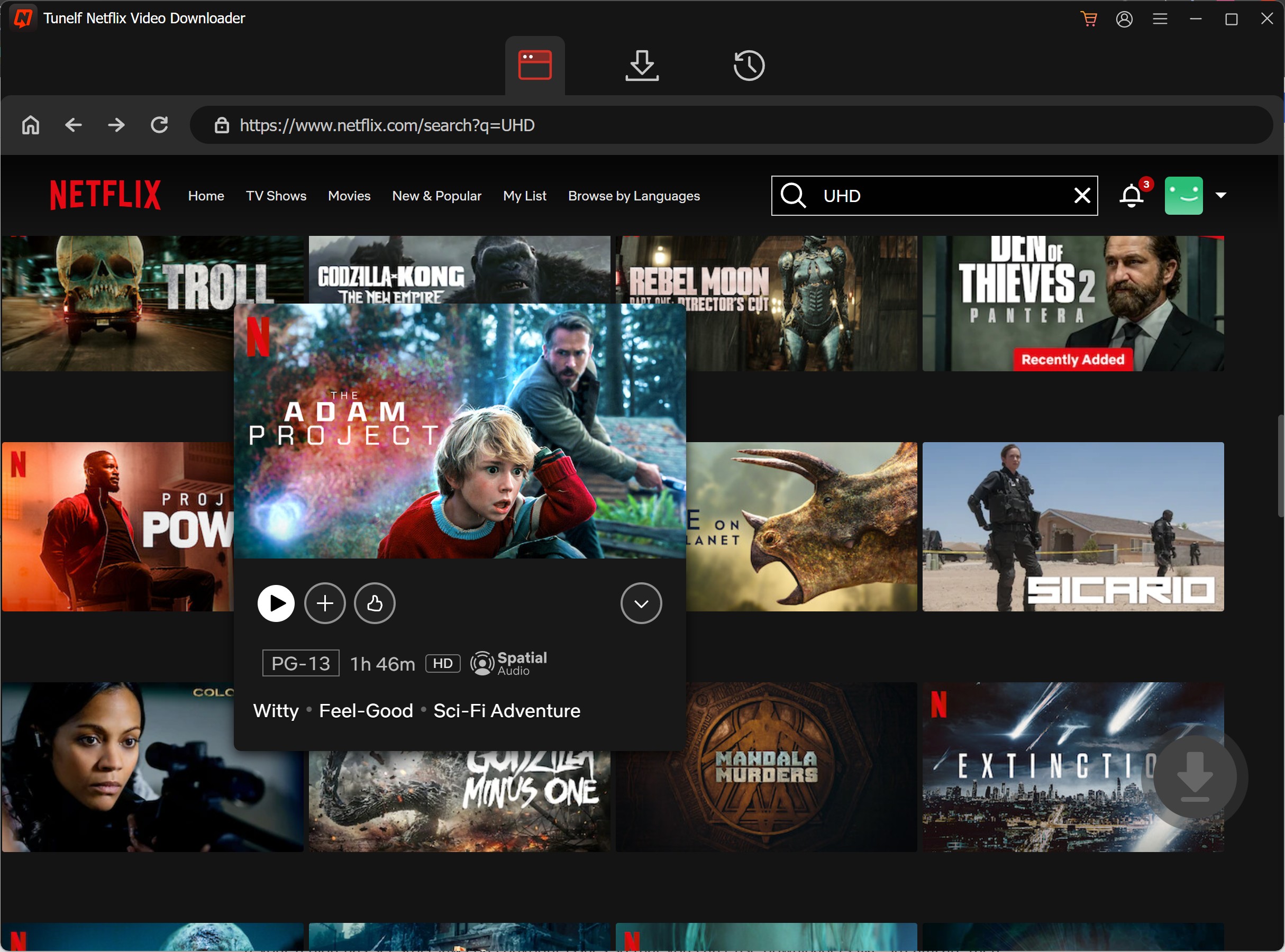Viewport: 1285px width, 952px height.
Task: Click the Netflix logo
Action: pos(105,195)
